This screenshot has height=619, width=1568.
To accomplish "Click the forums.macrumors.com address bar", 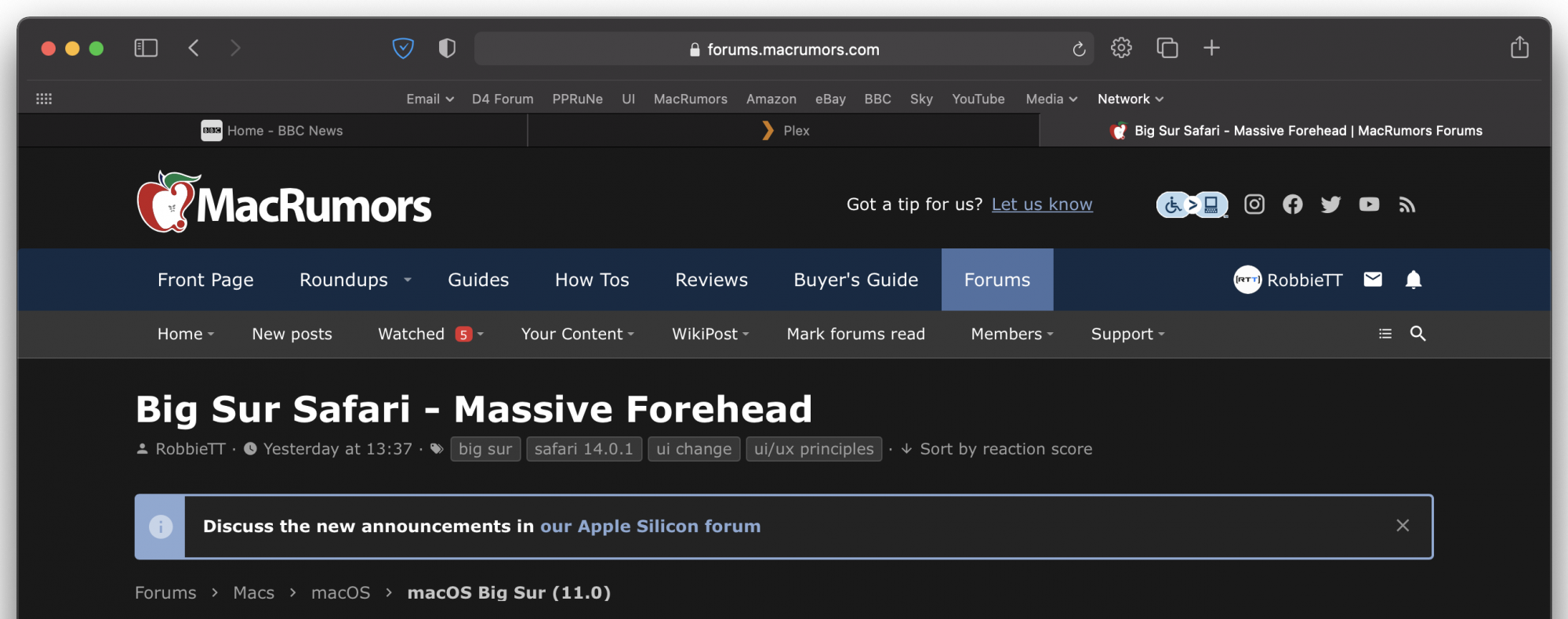I will tap(784, 49).
